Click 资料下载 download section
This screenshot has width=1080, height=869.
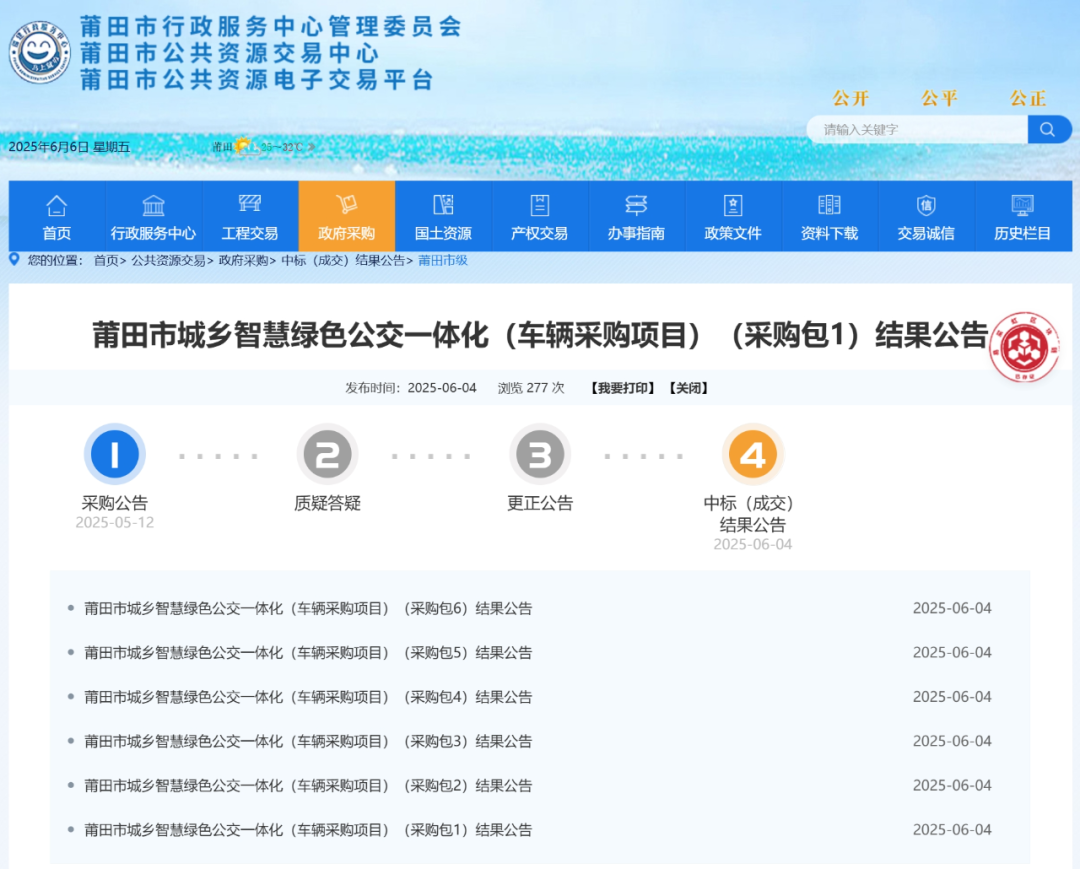click(829, 216)
